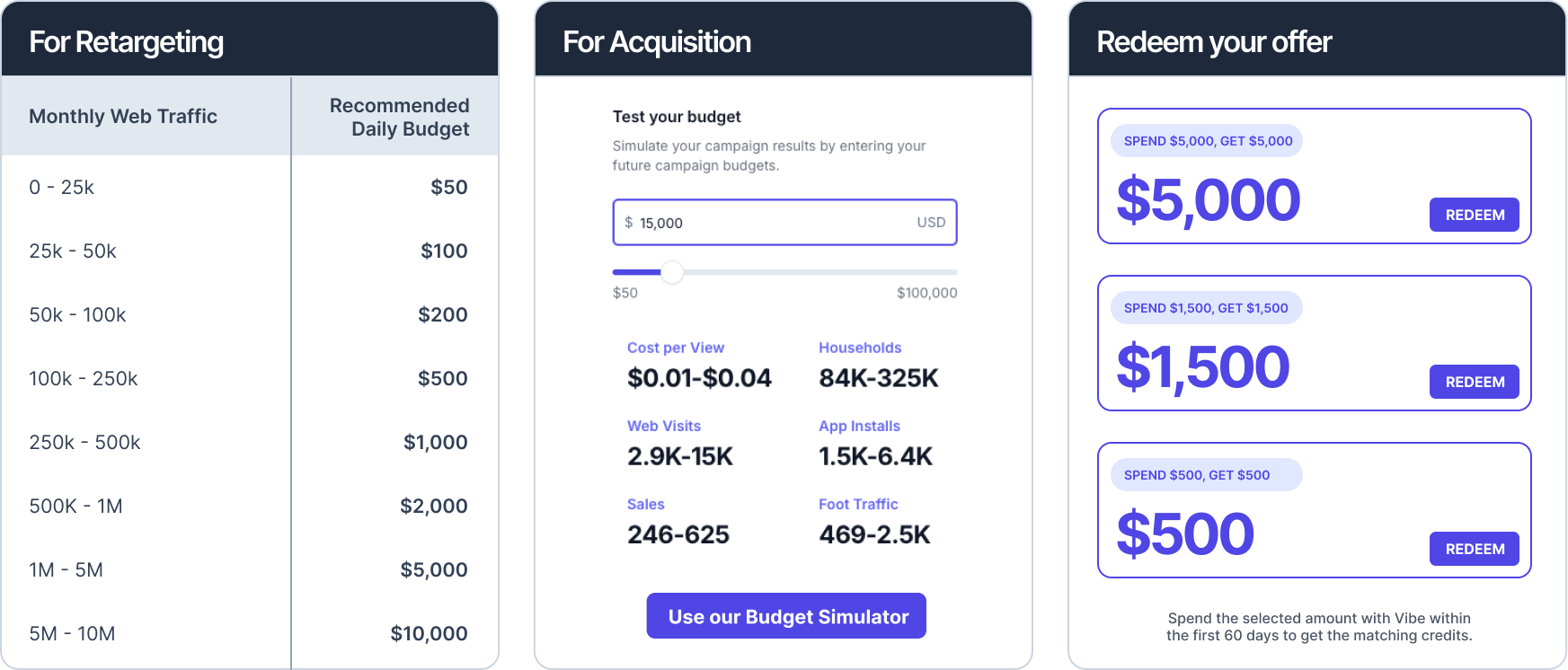Click the budget slider handle
The height and width of the screenshot is (670, 1568).
pyautogui.click(x=672, y=272)
